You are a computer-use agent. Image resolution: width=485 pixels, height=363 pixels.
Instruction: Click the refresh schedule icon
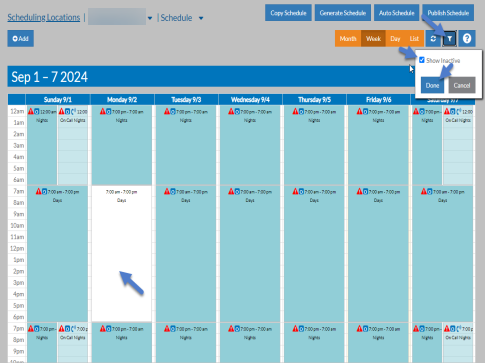(433, 39)
